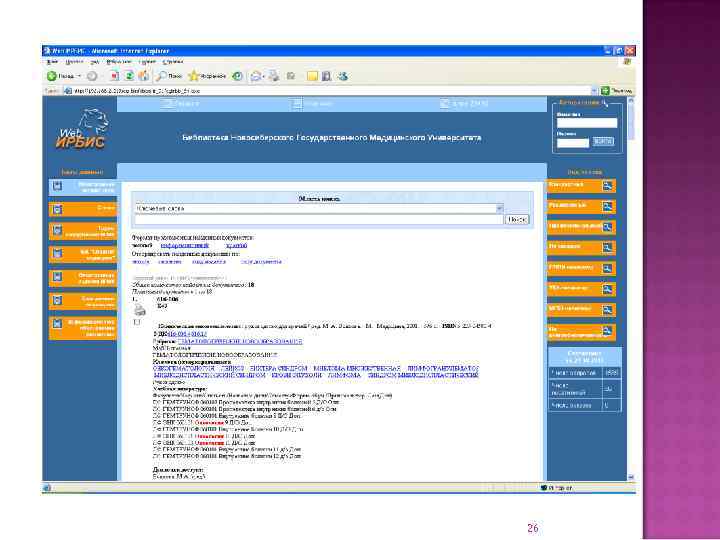
Task: Open the Сервис menu
Action: 147,62
